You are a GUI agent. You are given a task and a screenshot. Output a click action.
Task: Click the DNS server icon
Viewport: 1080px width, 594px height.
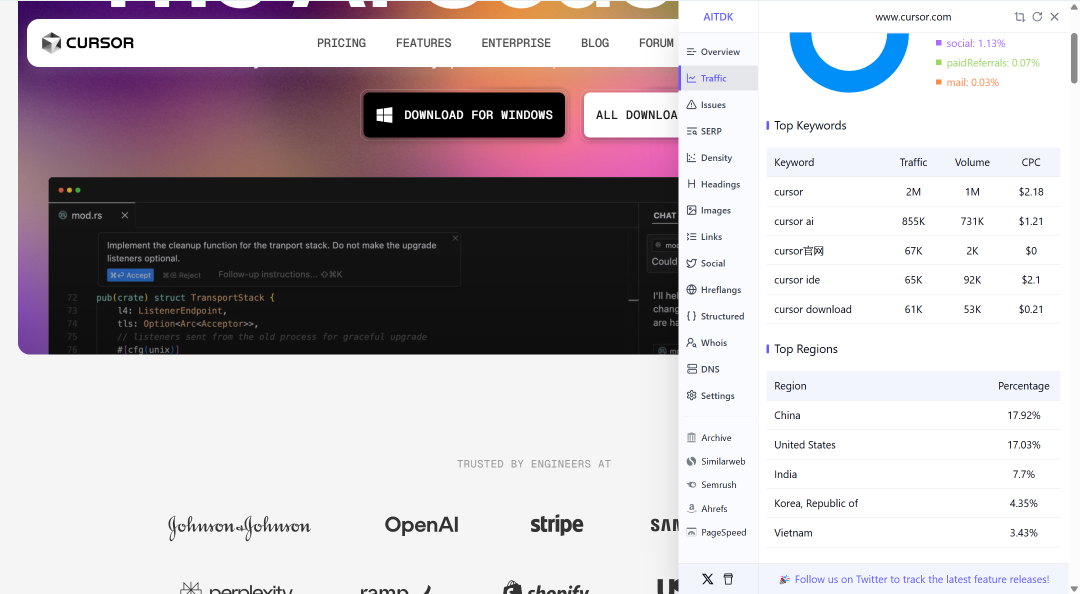[x=692, y=369]
